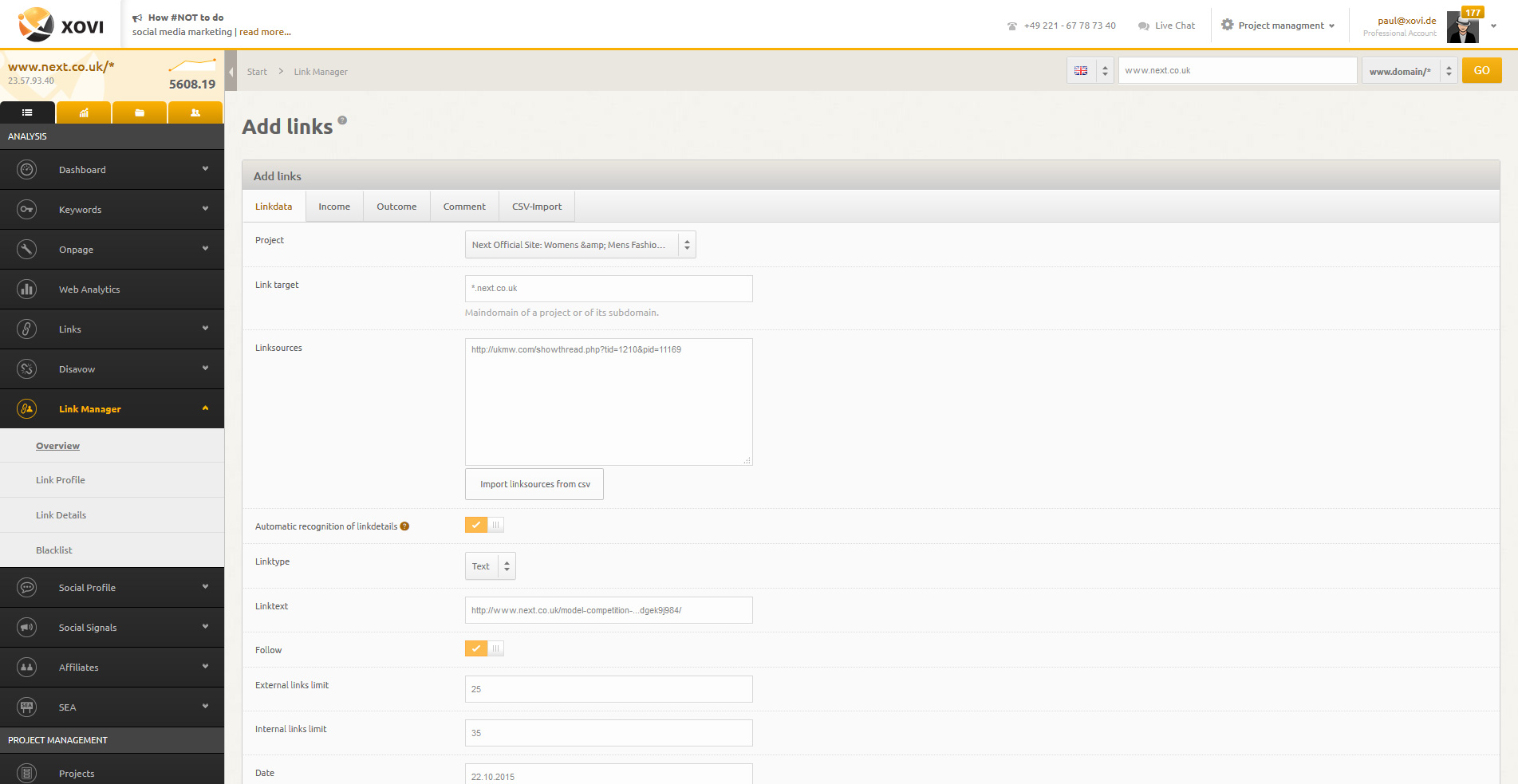Image resolution: width=1518 pixels, height=784 pixels.
Task: Click the 177 notification badge
Action: tap(1473, 13)
